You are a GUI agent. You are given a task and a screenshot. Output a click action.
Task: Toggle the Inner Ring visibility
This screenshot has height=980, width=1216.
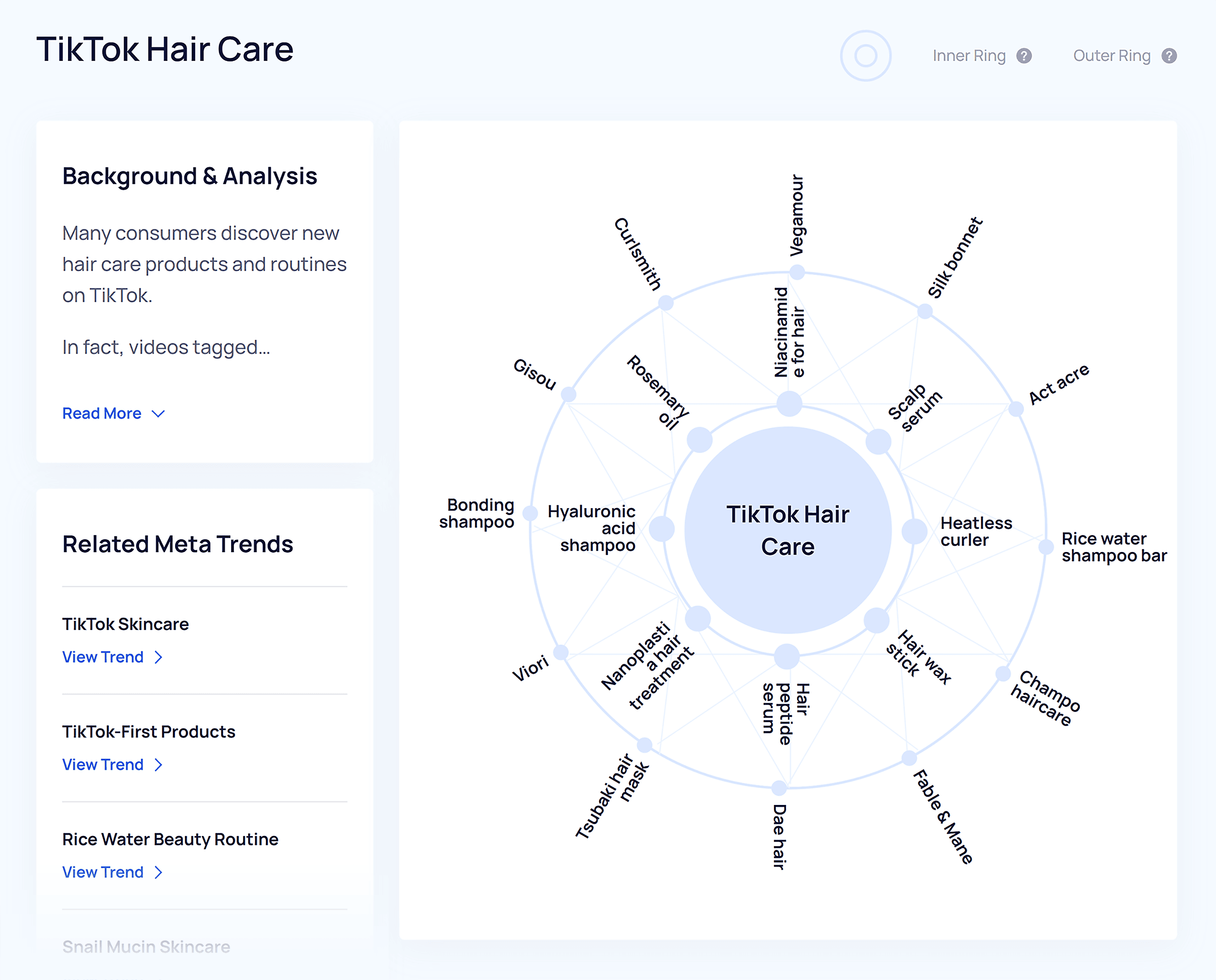[865, 56]
